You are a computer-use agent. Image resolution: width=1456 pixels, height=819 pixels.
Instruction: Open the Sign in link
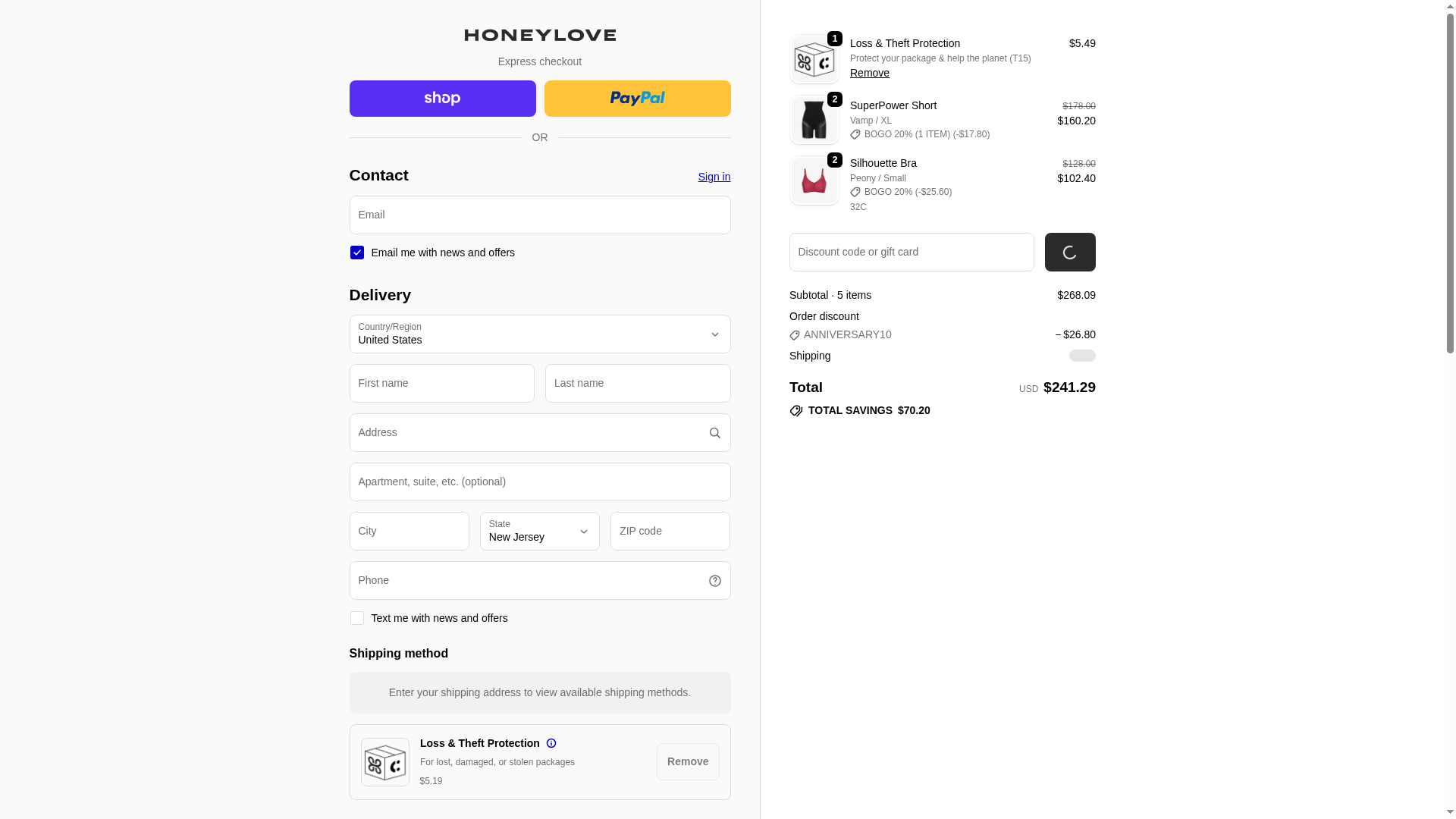pos(714,177)
